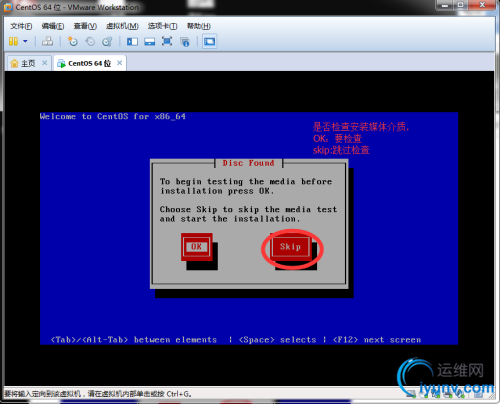
Task: Click the "<F12> next screen" hint text
Action: [377, 340]
